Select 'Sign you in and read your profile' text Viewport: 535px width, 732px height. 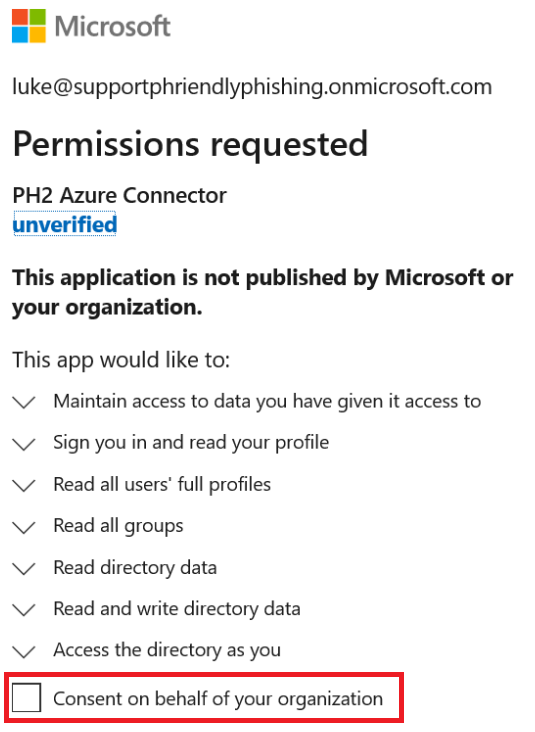click(191, 443)
